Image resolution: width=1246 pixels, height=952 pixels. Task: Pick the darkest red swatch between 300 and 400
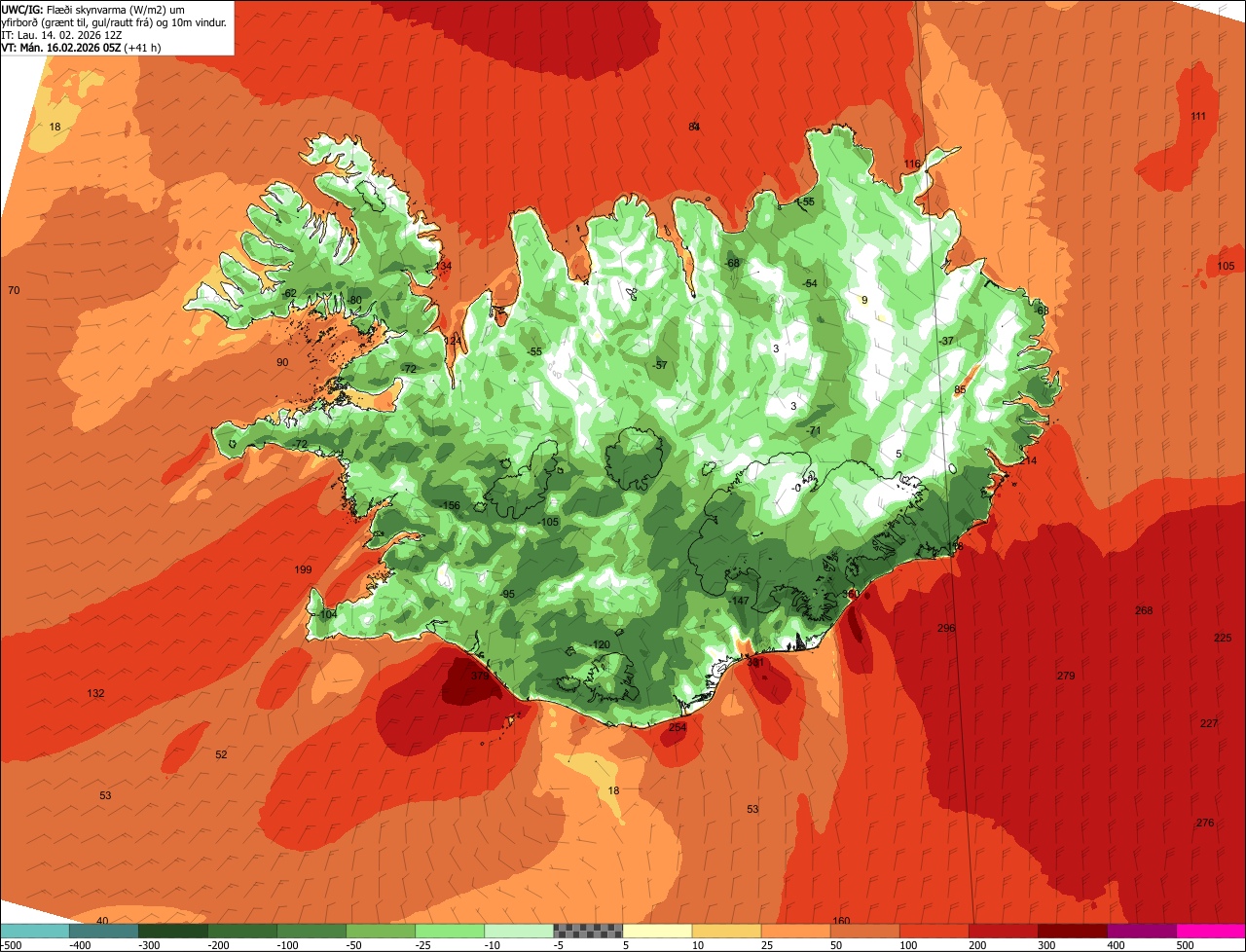coord(1073,931)
